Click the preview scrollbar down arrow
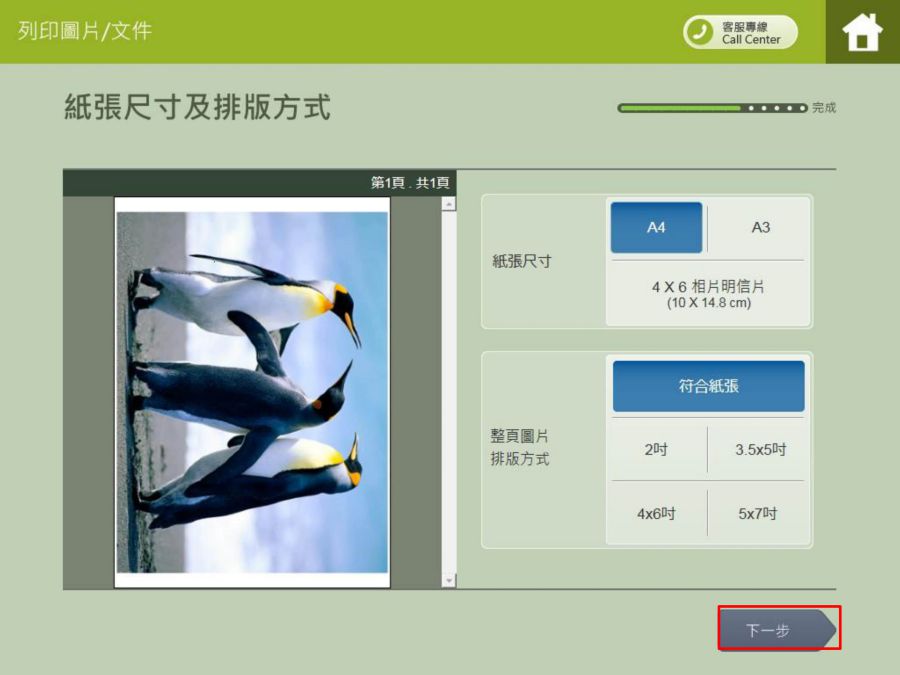The width and height of the screenshot is (900, 675). pyautogui.click(x=448, y=580)
